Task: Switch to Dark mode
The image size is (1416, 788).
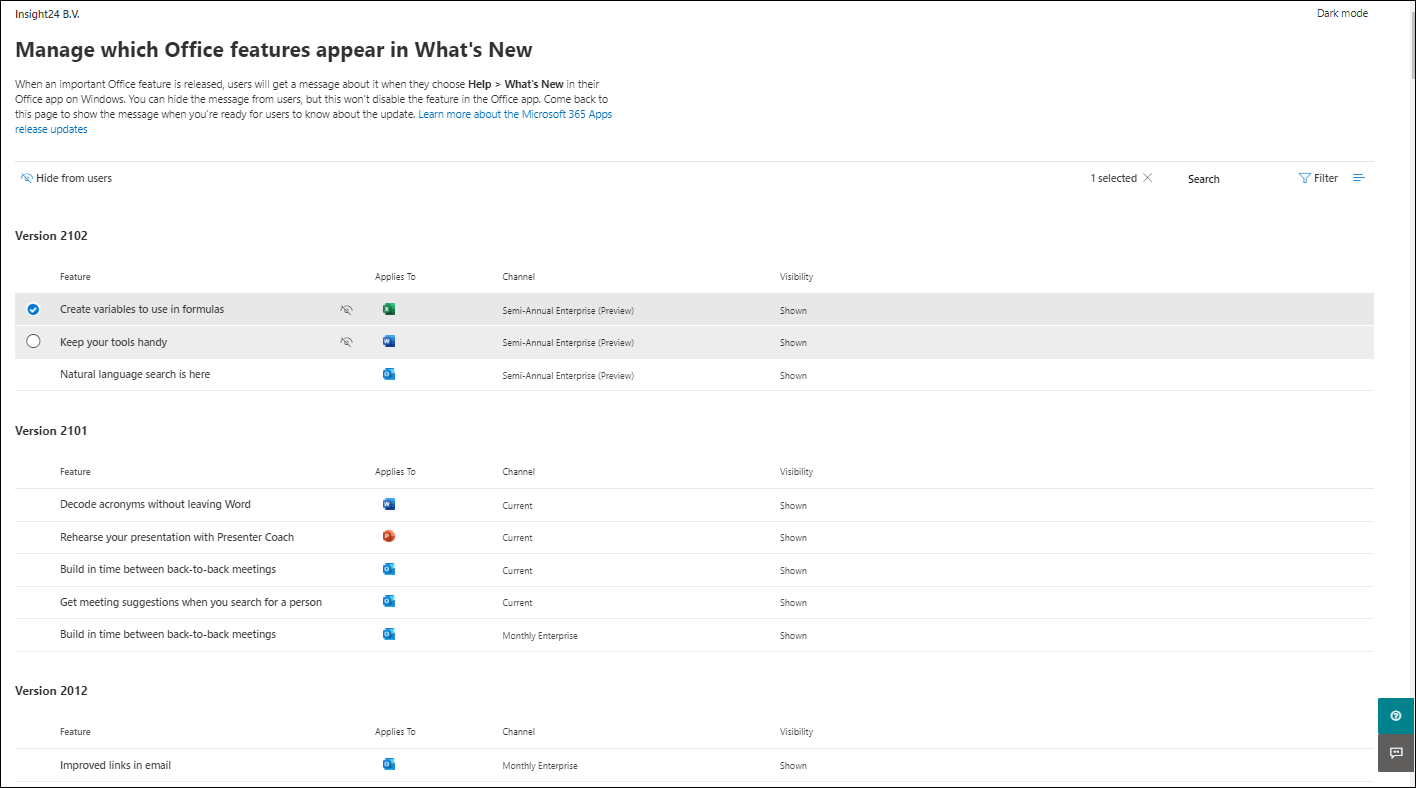Action: coord(1342,13)
